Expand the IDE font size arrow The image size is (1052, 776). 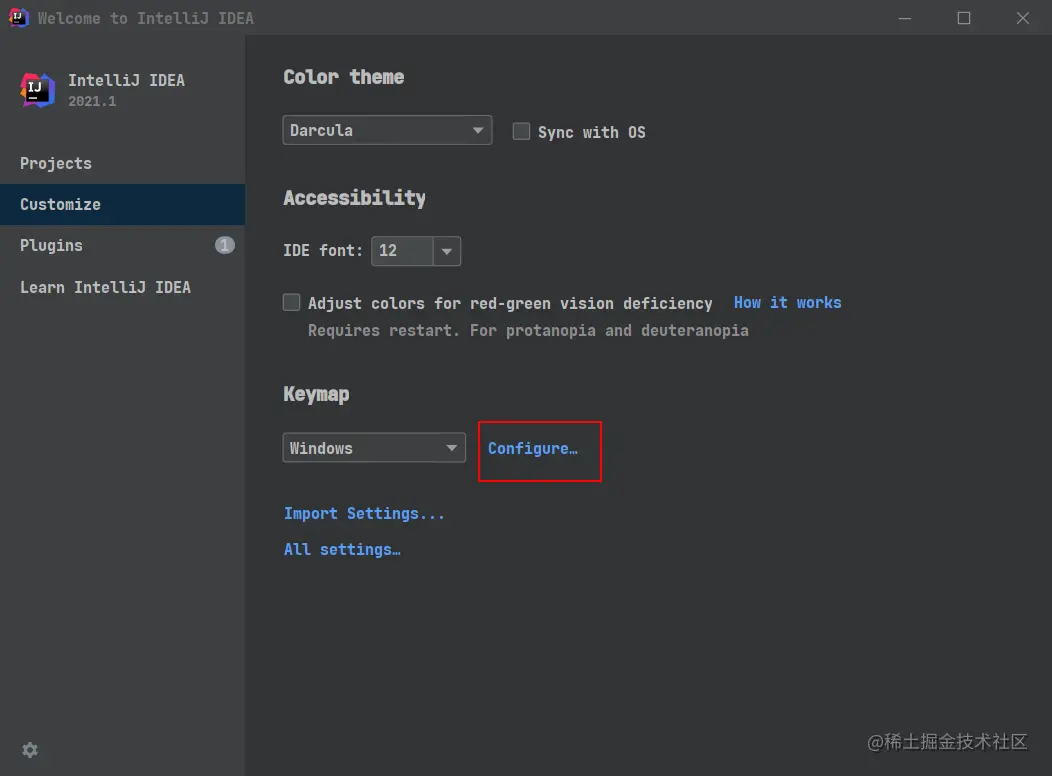click(x=447, y=252)
